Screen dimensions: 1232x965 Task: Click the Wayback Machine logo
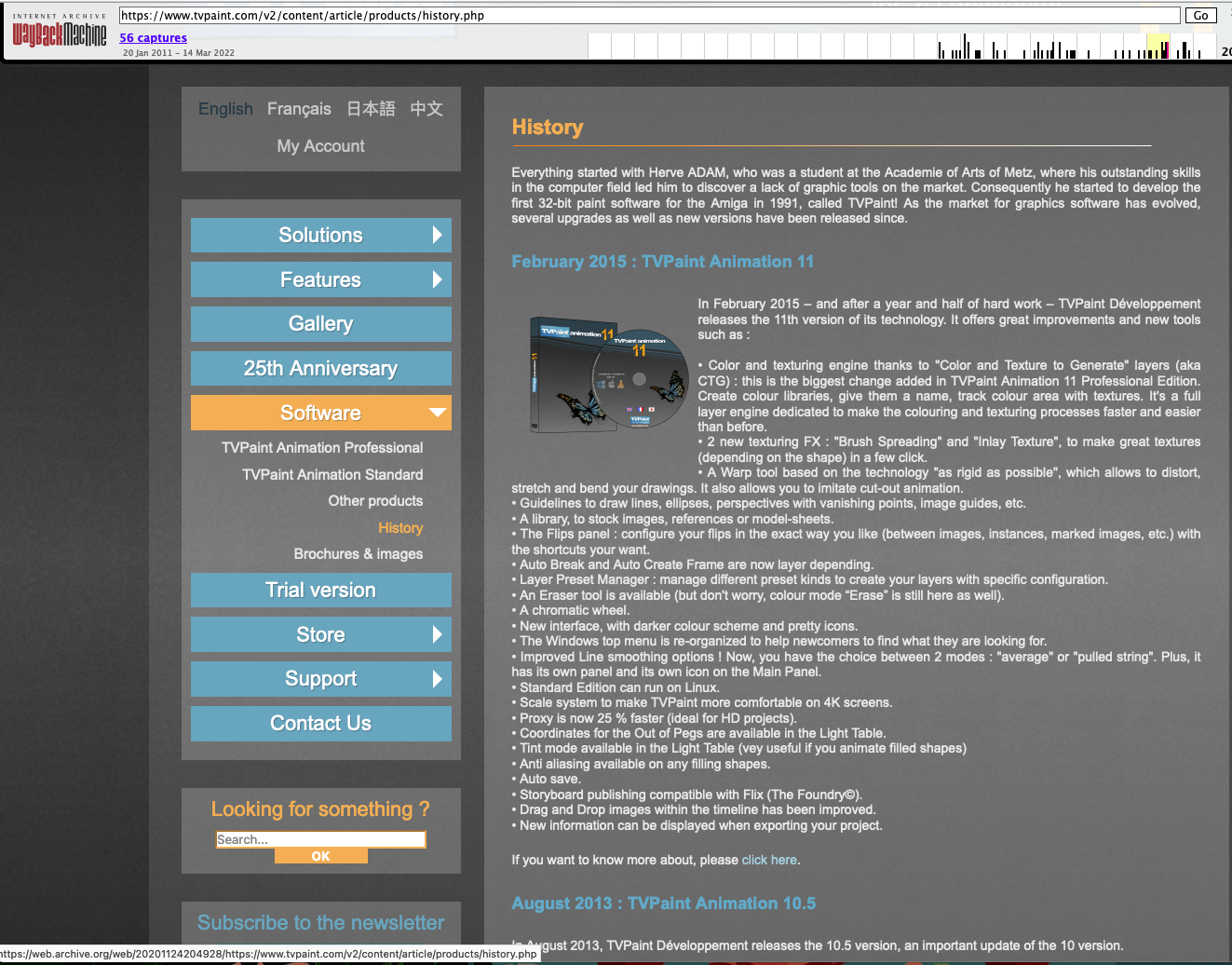(x=60, y=31)
